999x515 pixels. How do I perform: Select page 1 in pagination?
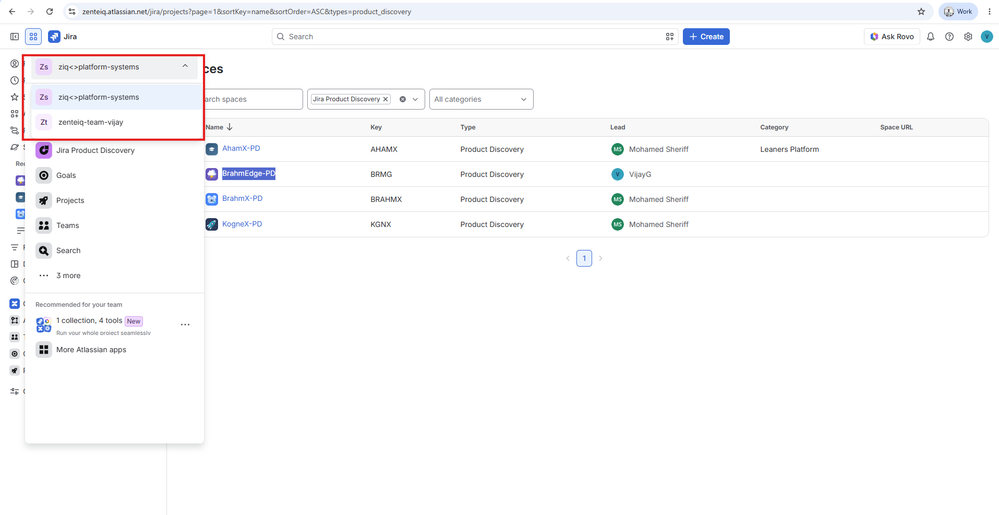[x=584, y=258]
